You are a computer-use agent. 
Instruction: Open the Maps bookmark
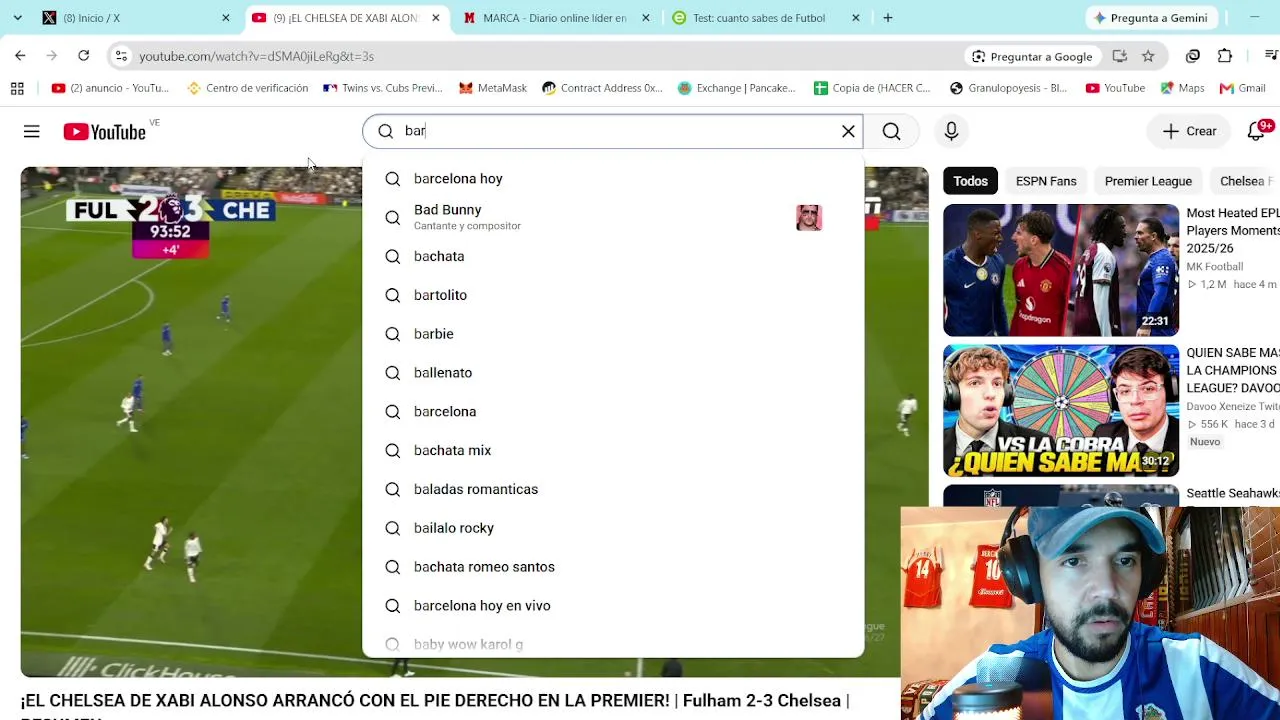[1182, 88]
